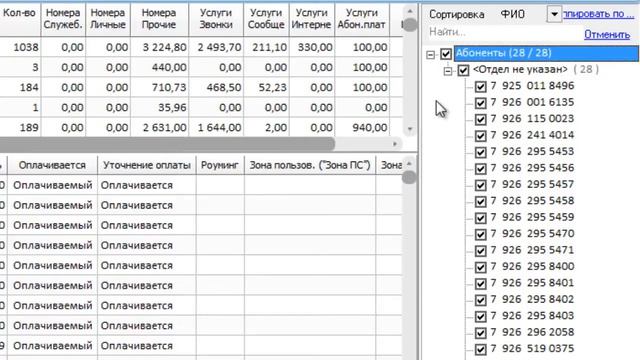
Task: Toggle checkbox for 7 926 295 5458
Action: tap(480, 202)
